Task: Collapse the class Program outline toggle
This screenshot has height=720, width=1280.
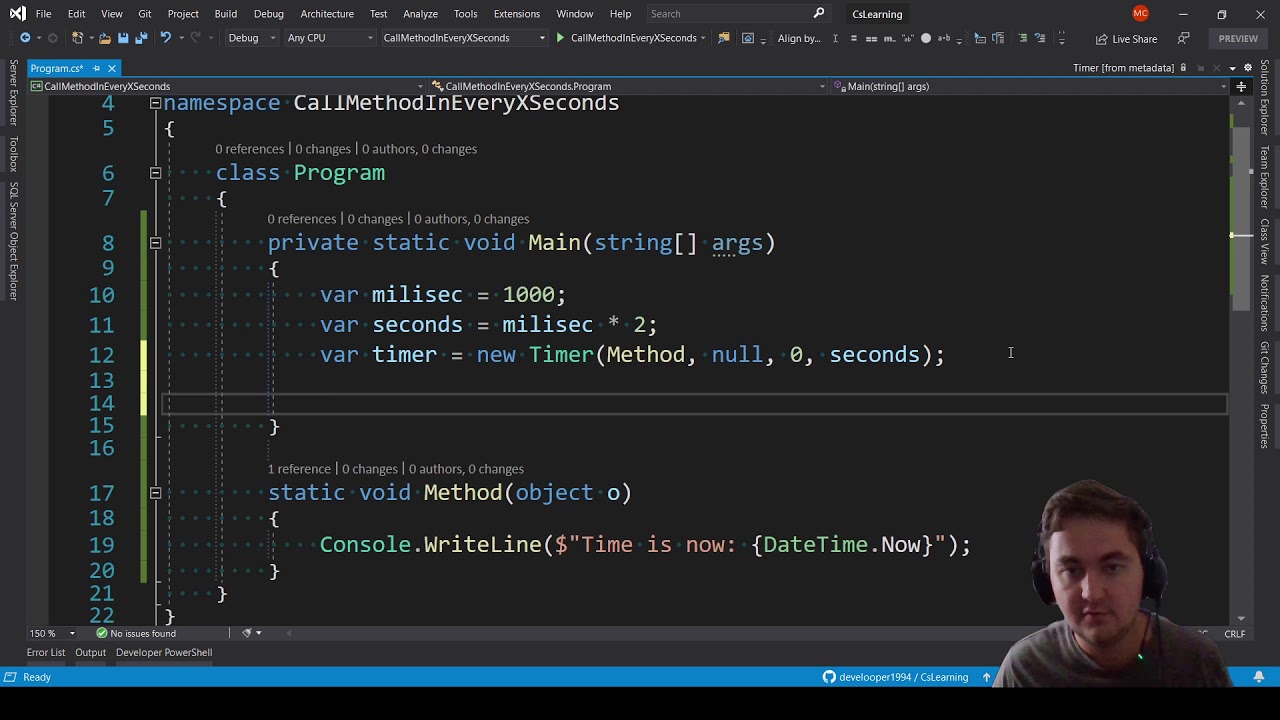Action: click(x=155, y=173)
